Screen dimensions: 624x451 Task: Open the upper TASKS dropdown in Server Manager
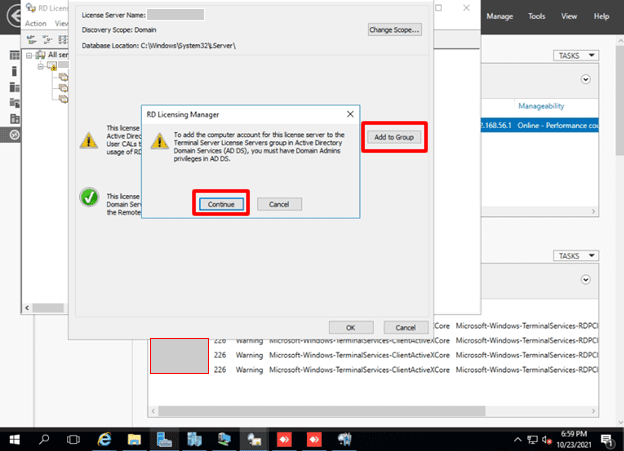pos(576,55)
